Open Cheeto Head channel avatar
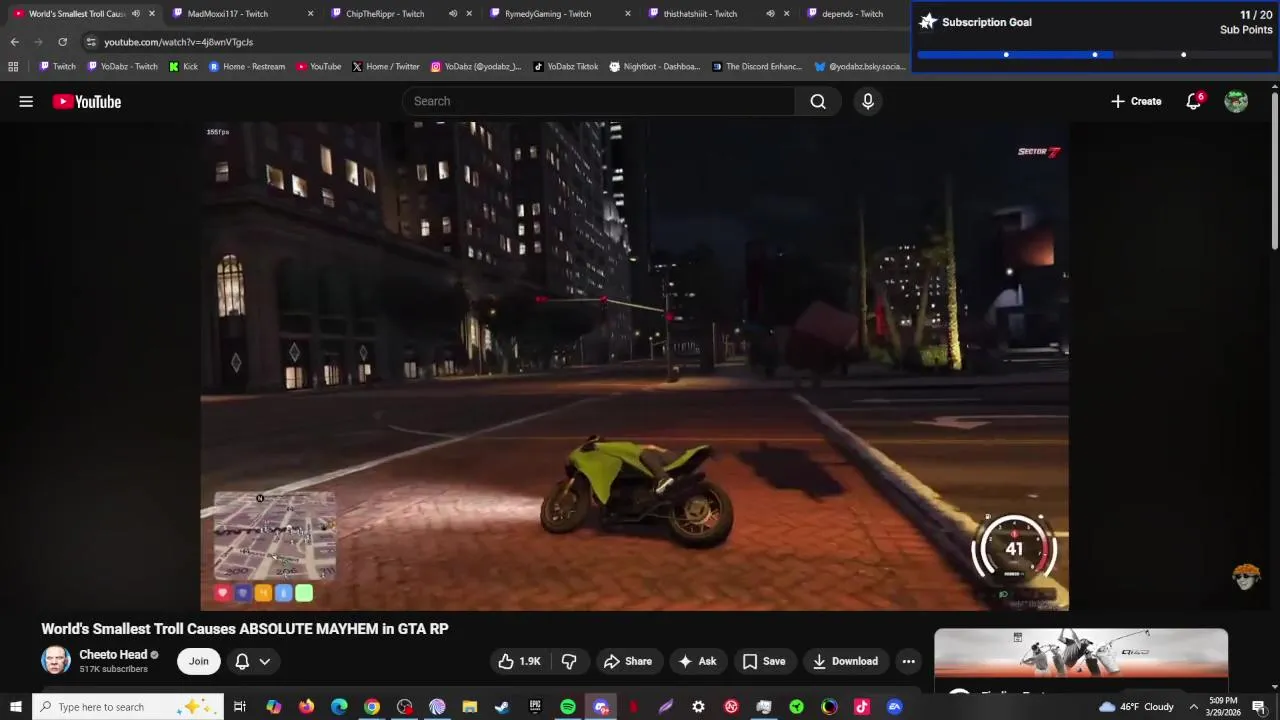 tap(56, 660)
